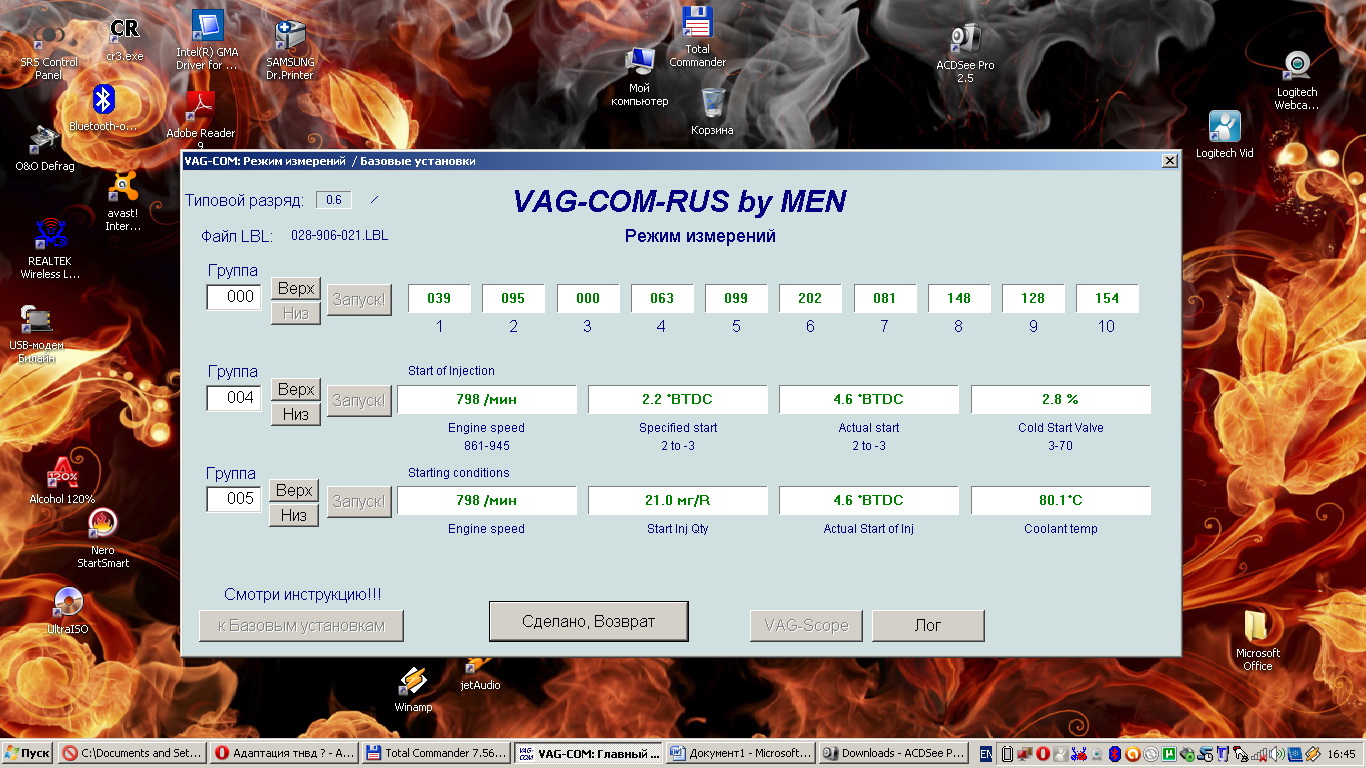
Task: Open the Microsoft Office folder icon
Action: pyautogui.click(x=1257, y=640)
